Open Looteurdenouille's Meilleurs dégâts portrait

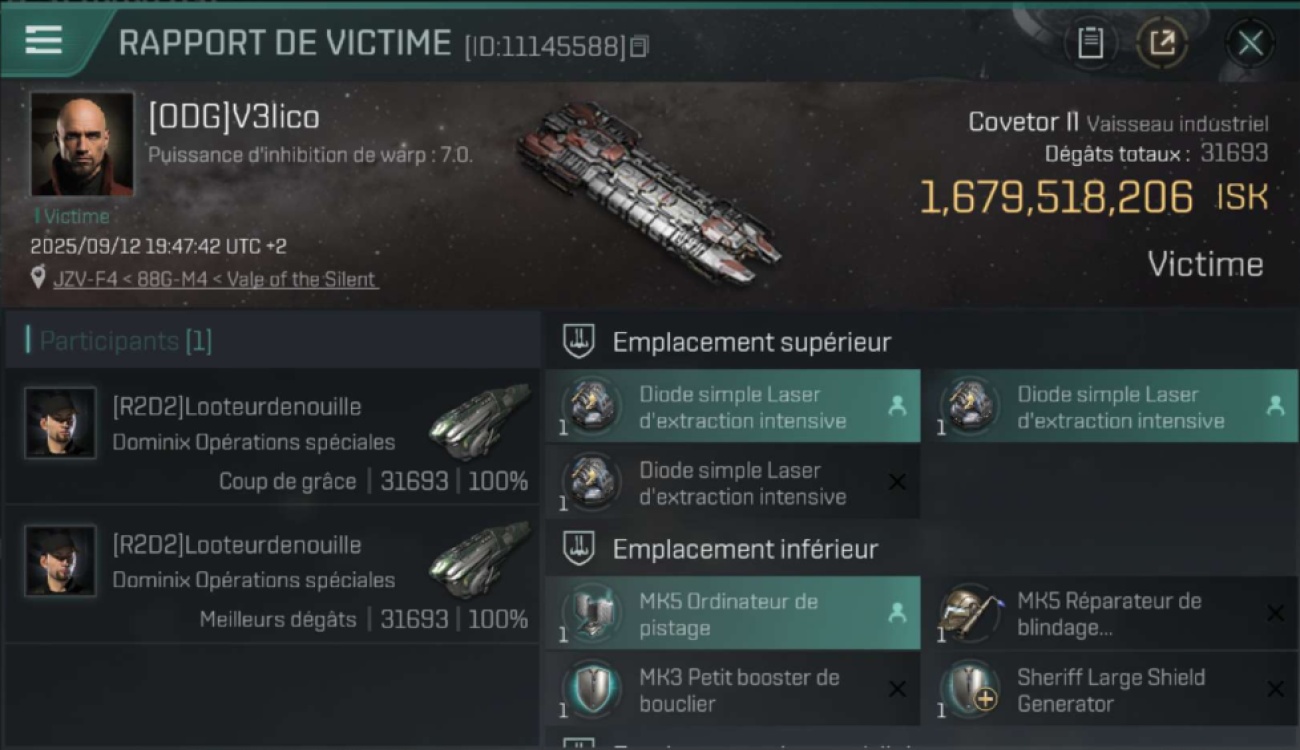tap(61, 561)
